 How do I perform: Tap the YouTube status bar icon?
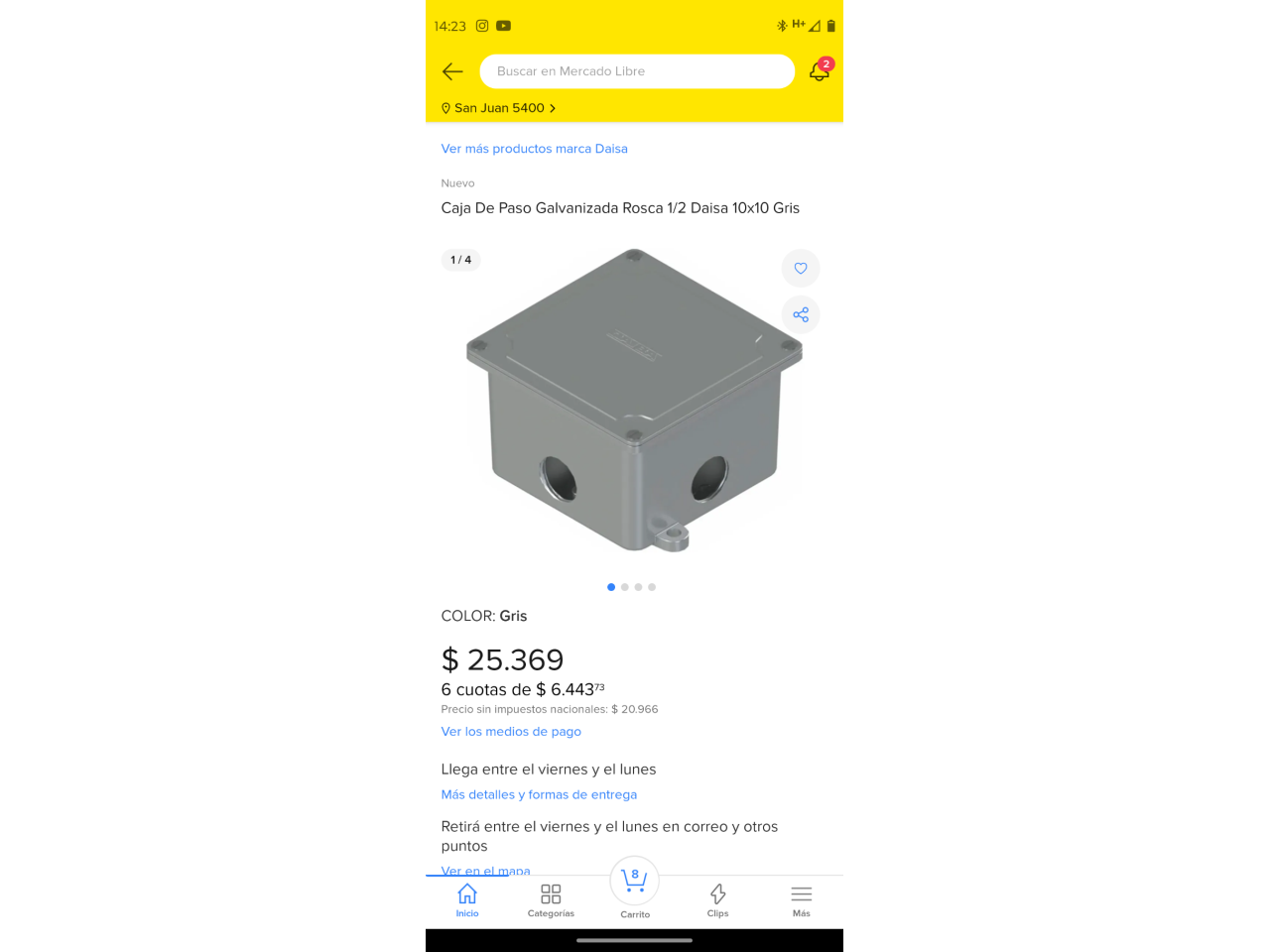tap(504, 26)
